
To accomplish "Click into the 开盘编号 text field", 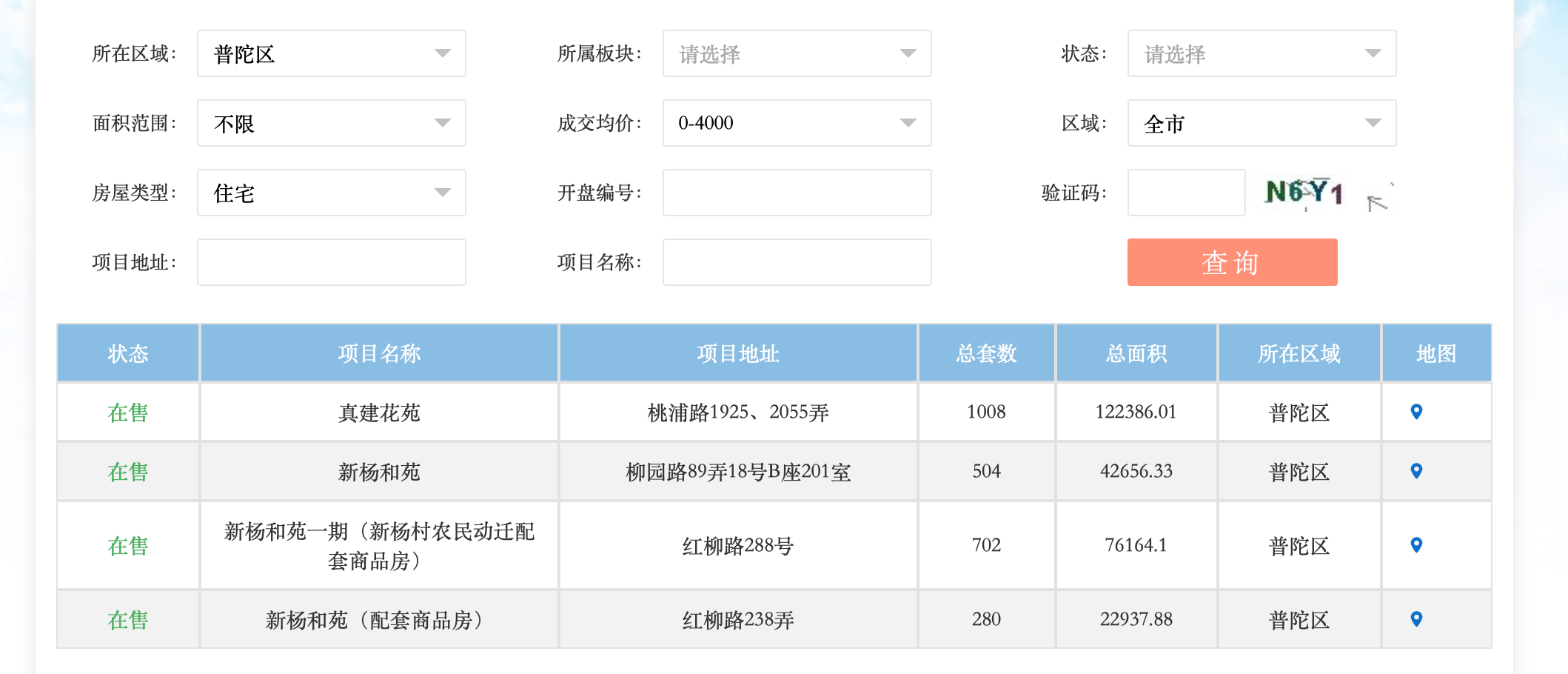I will 797,193.
